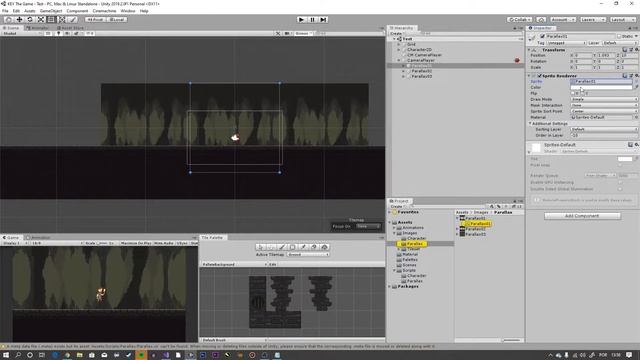
Task: Click the Play button
Action: (301, 19)
